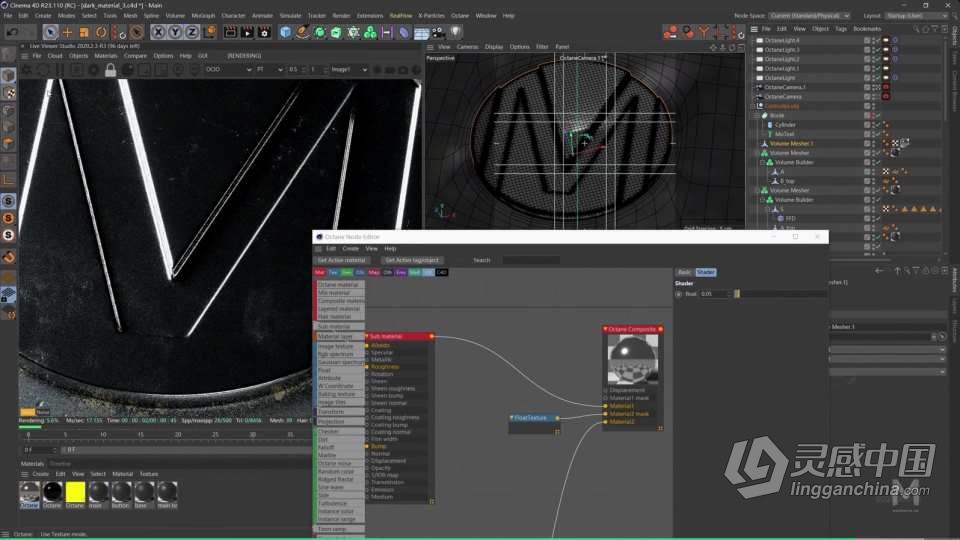The height and width of the screenshot is (540, 960).
Task: Select the yellow material swatch
Action: pyautogui.click(x=75, y=492)
